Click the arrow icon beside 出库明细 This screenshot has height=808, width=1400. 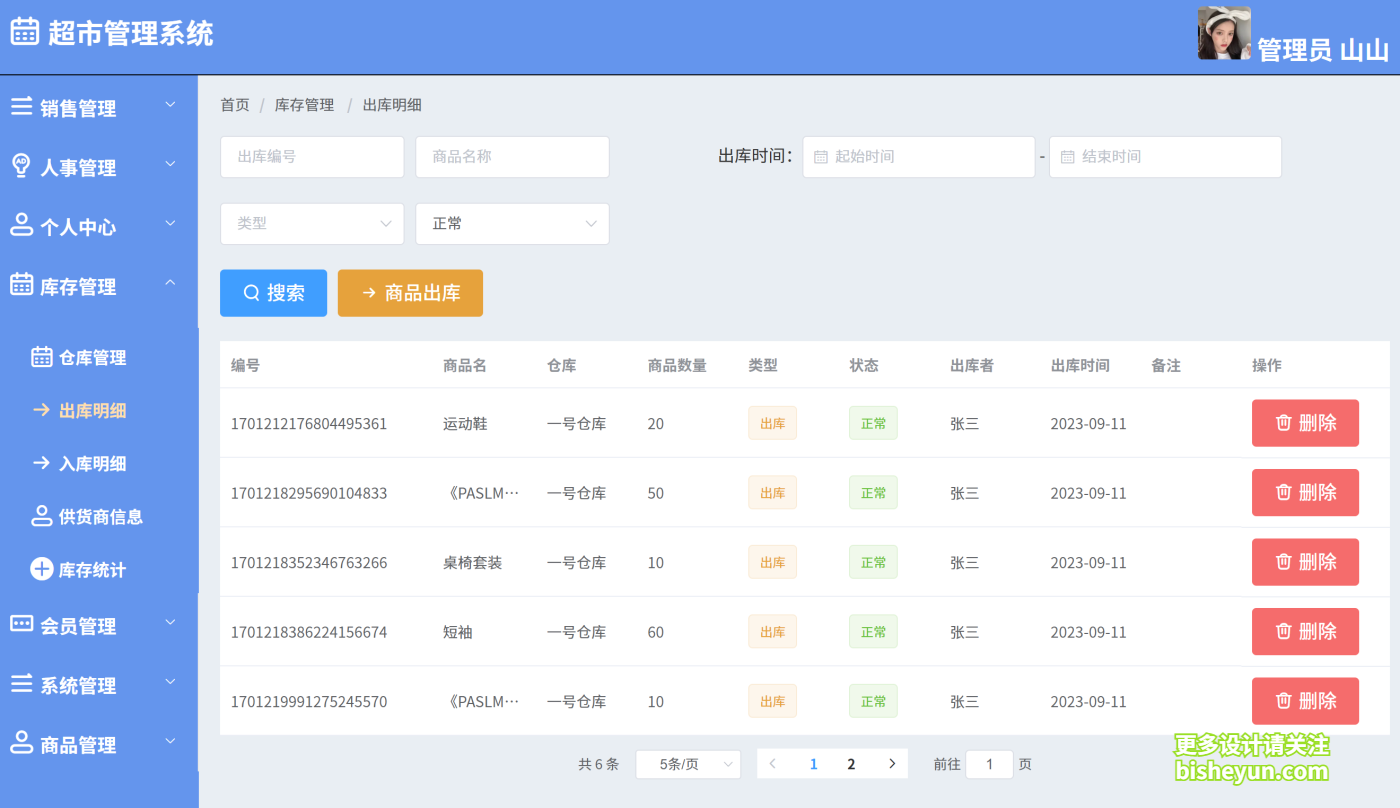pos(41,409)
